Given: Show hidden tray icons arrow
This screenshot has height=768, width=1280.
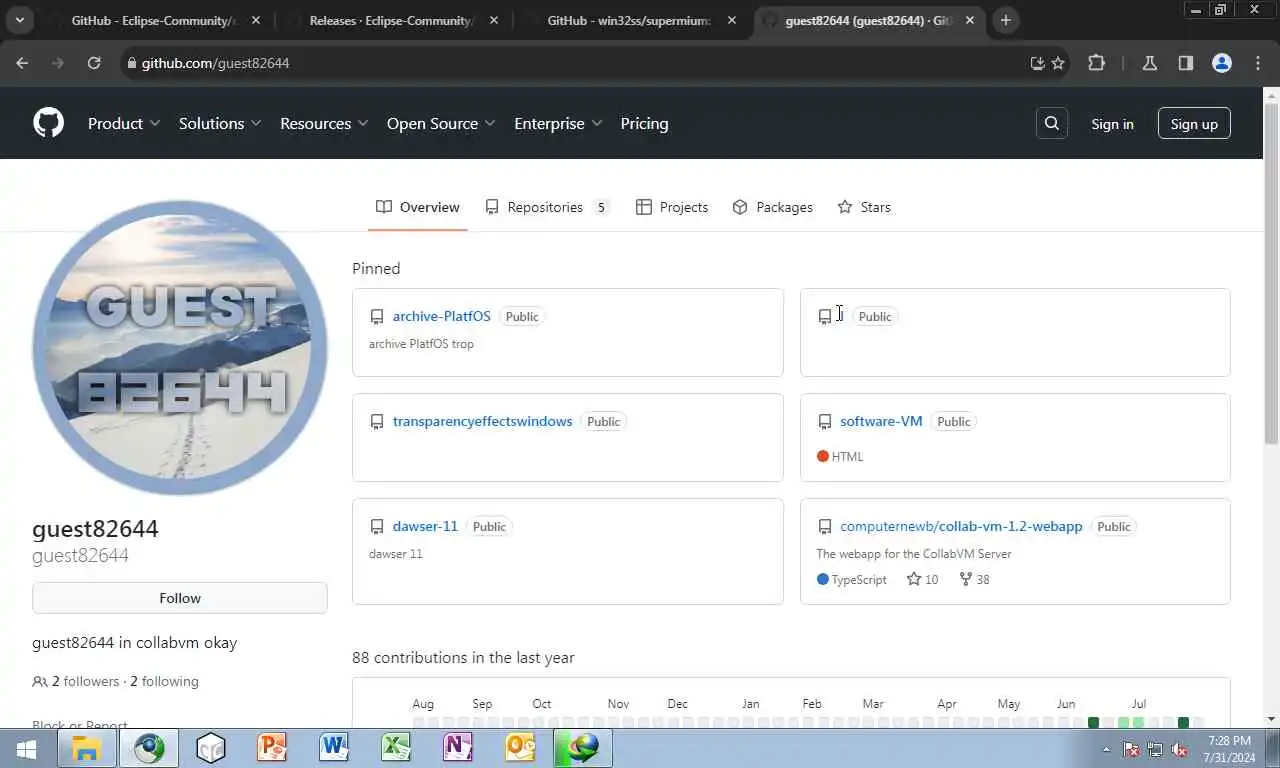Looking at the screenshot, I should click(x=1106, y=749).
